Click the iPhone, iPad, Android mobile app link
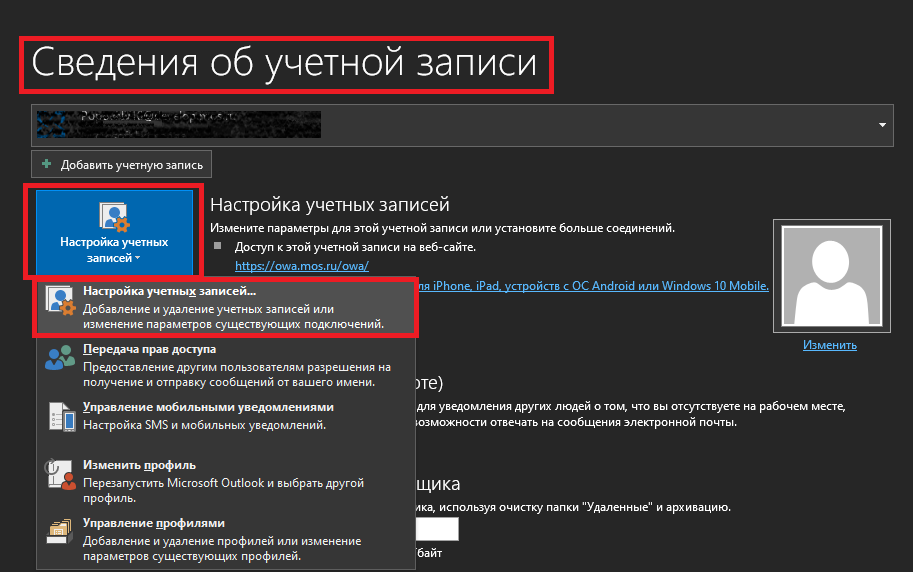The image size is (913, 572). pos(592,286)
